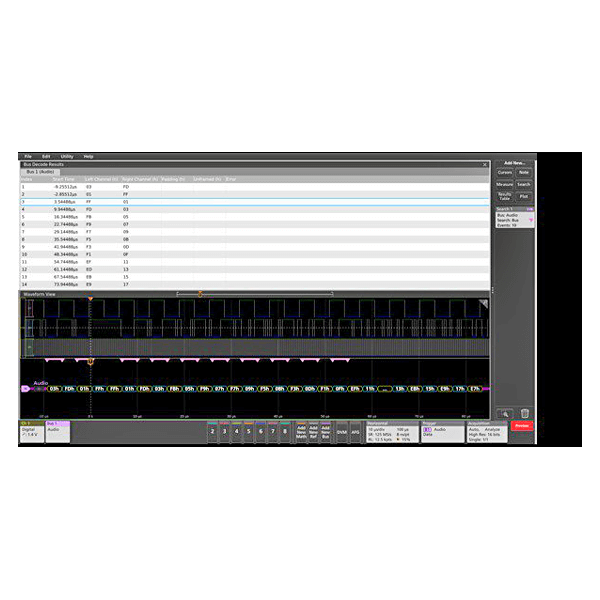
Task: Click the Right Channel column header
Action: pyautogui.click(x=140, y=179)
